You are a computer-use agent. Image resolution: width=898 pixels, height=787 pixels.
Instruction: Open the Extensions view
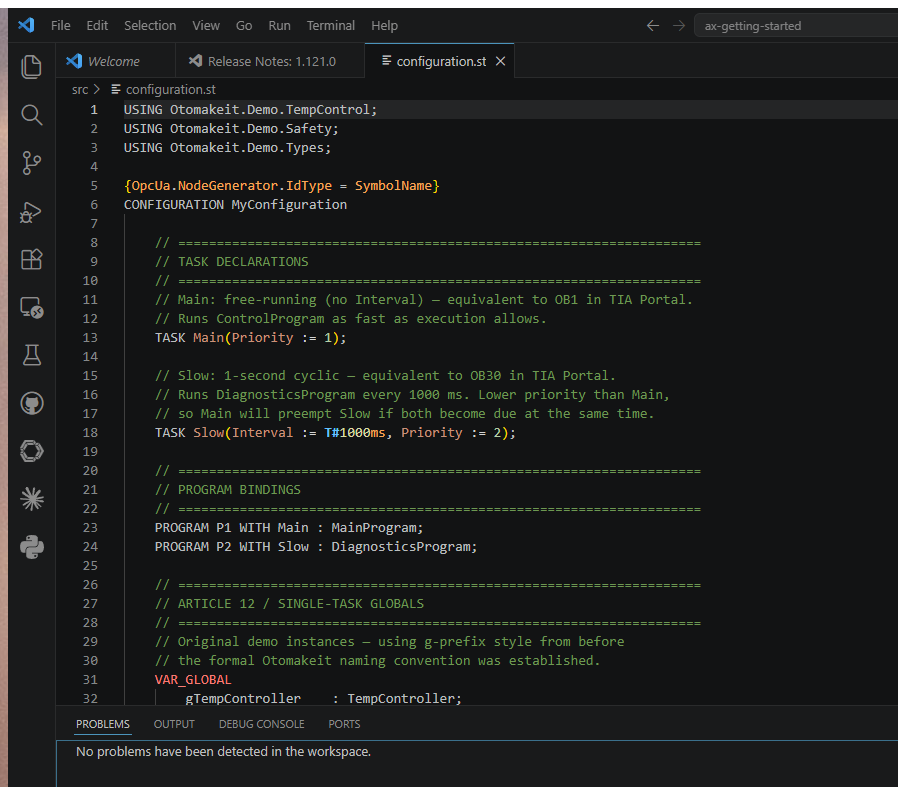tap(31, 259)
